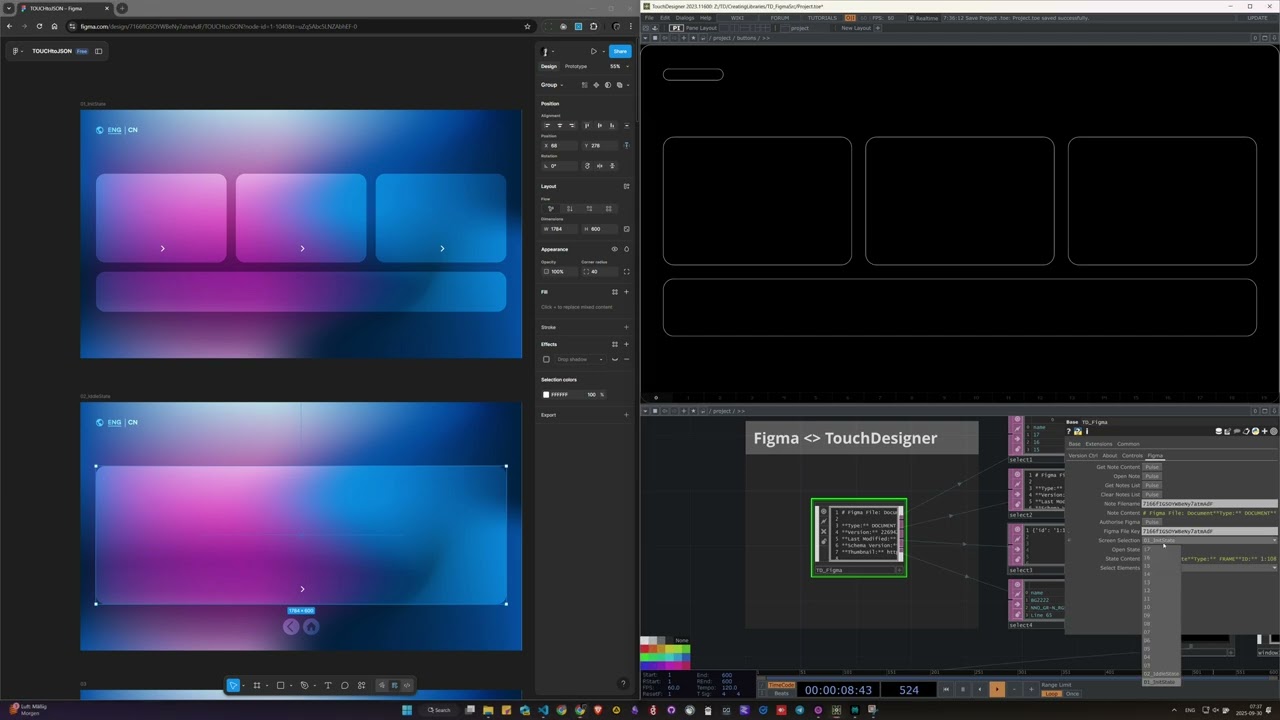
Task: Click the FFFFFF selection color swatch
Action: [546, 394]
